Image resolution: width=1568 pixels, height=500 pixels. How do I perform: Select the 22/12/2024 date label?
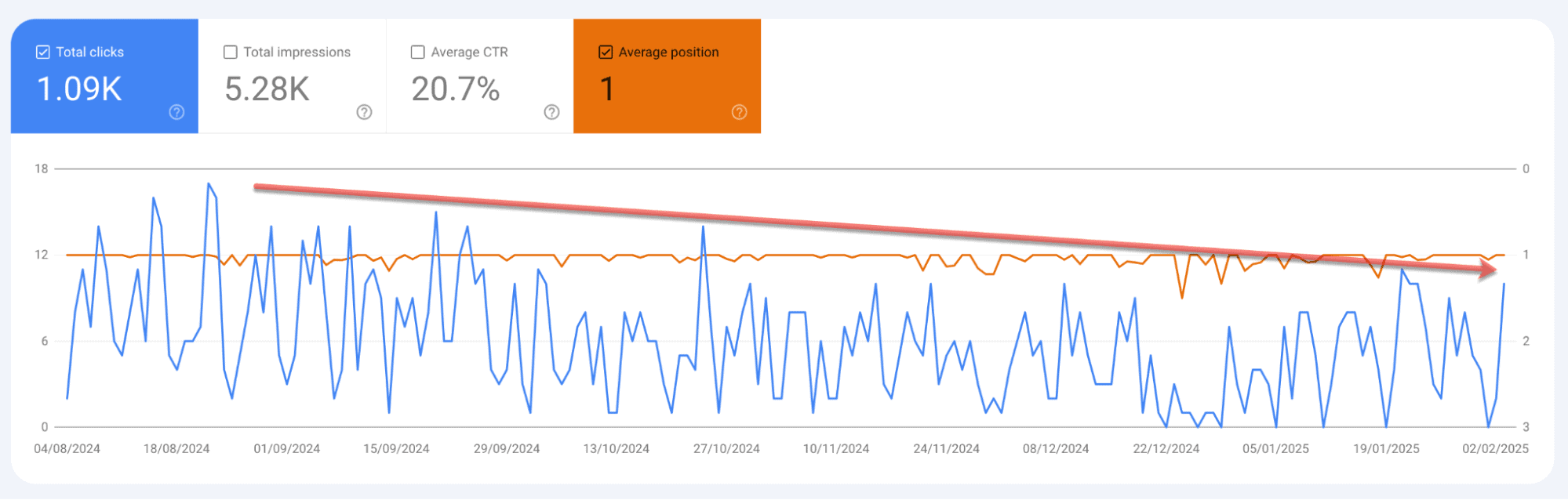click(1166, 449)
